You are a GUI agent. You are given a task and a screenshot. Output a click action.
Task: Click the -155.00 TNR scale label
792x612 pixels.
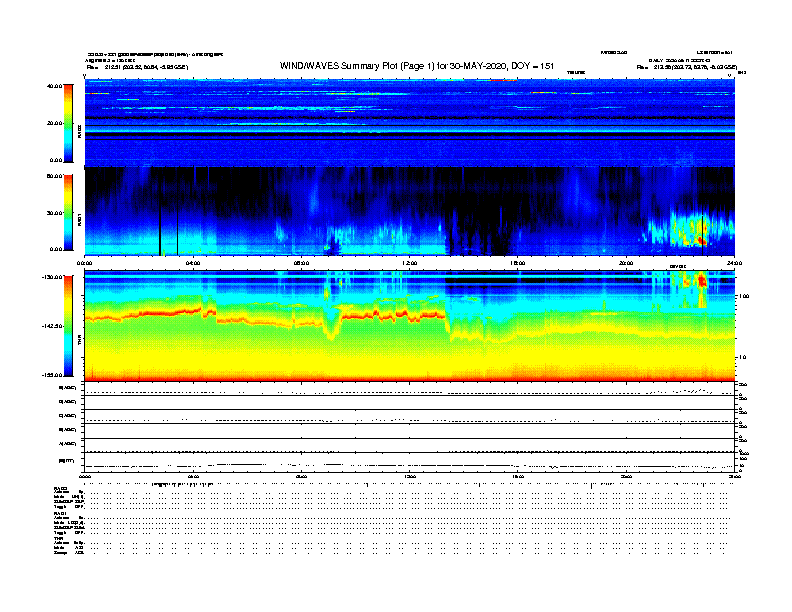click(52, 375)
